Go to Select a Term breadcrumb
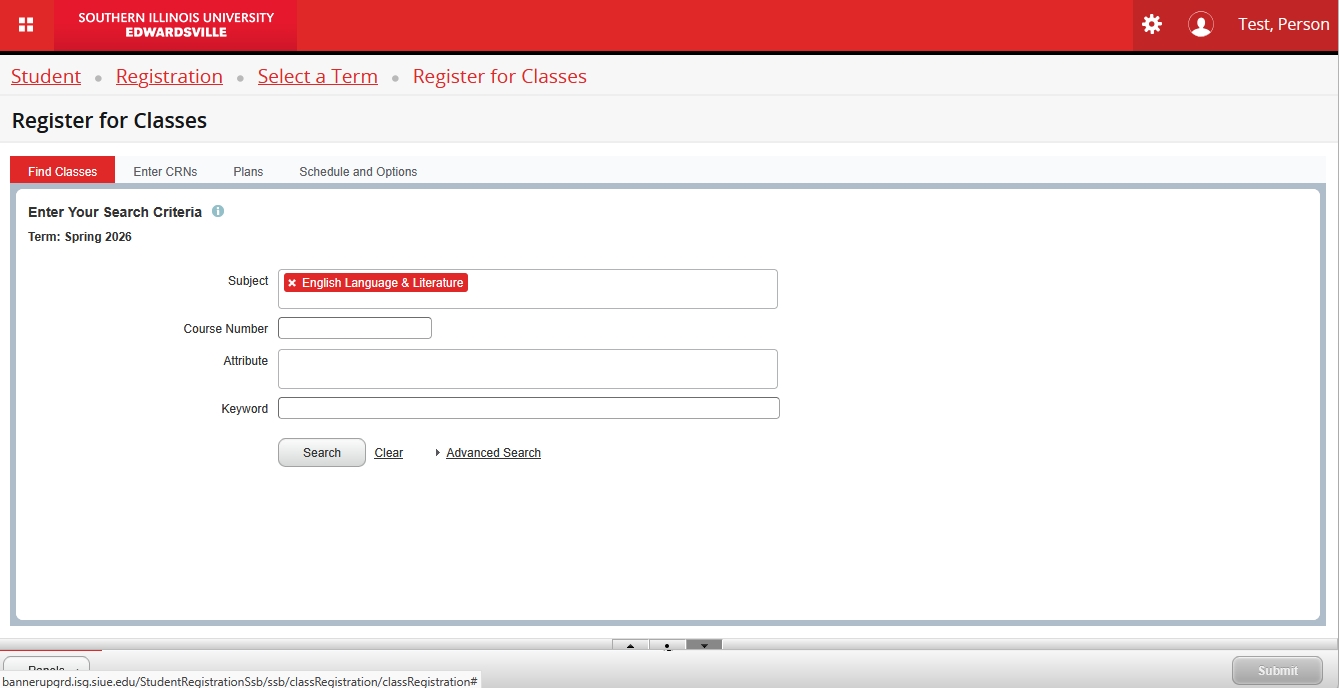 point(317,77)
